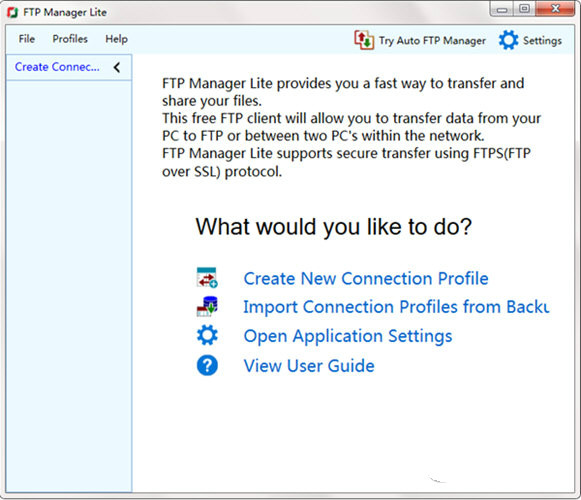Click the FTP Manager Lite title bar logo
581x500 pixels.
click(13, 13)
